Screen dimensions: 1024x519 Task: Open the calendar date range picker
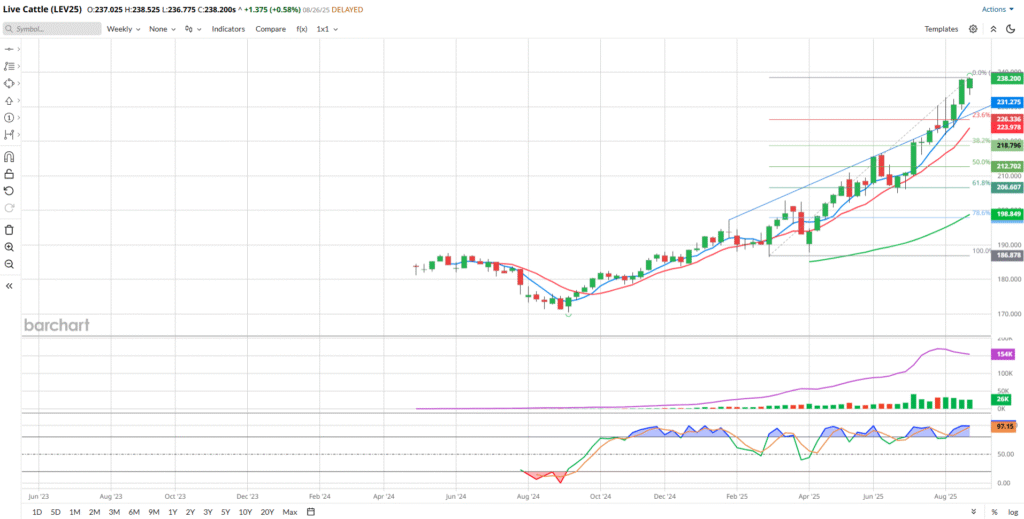[311, 512]
